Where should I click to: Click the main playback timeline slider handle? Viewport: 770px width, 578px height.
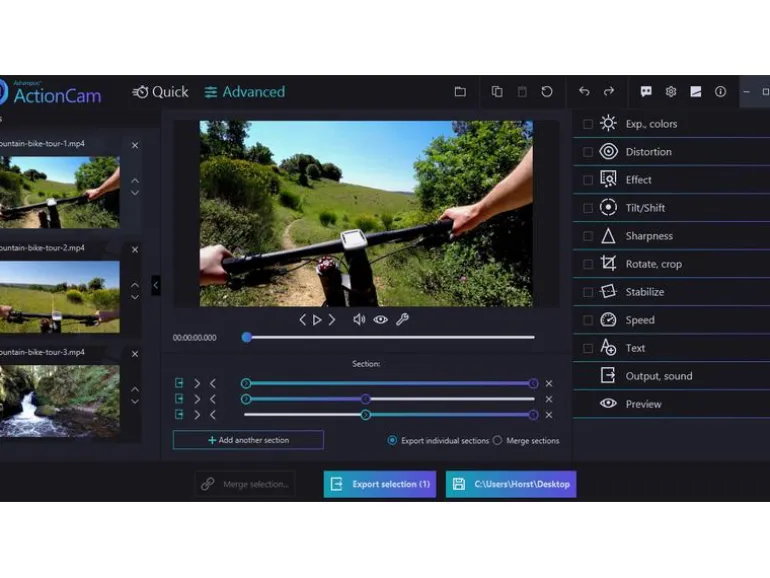tap(247, 337)
